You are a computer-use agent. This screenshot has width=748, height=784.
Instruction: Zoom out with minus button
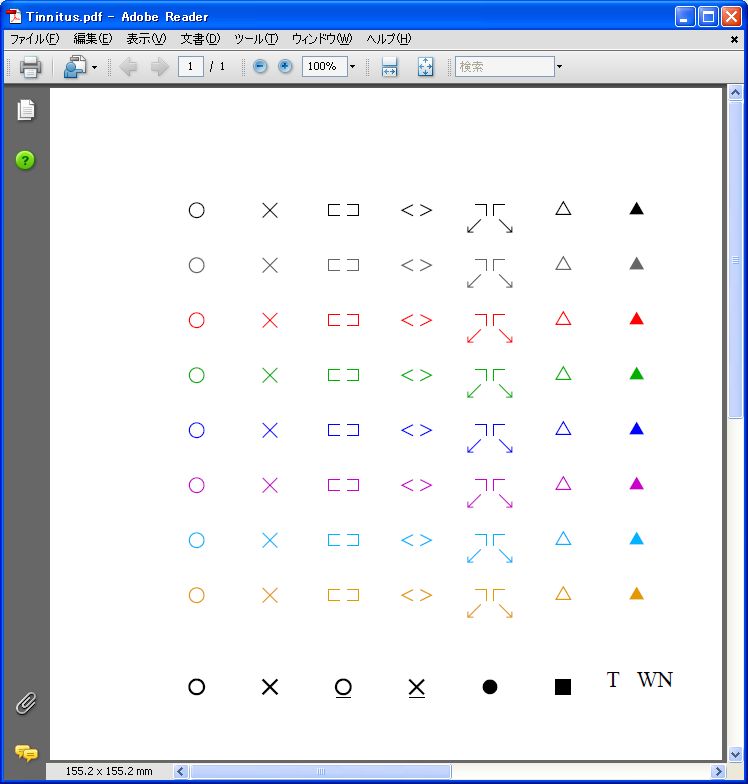pyautogui.click(x=260, y=66)
